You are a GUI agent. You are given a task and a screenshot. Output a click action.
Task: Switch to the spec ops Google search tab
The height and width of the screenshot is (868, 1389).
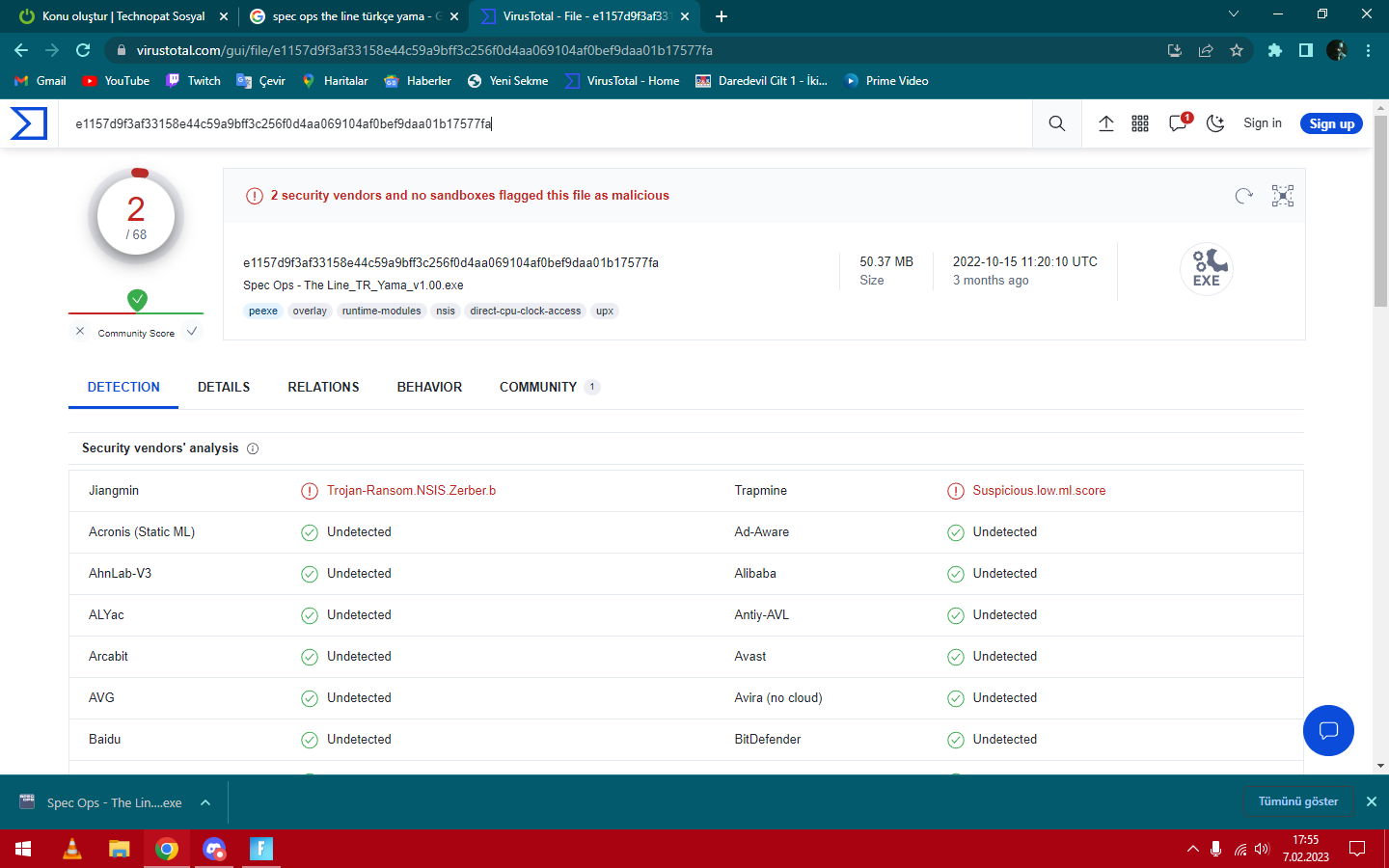click(352, 16)
